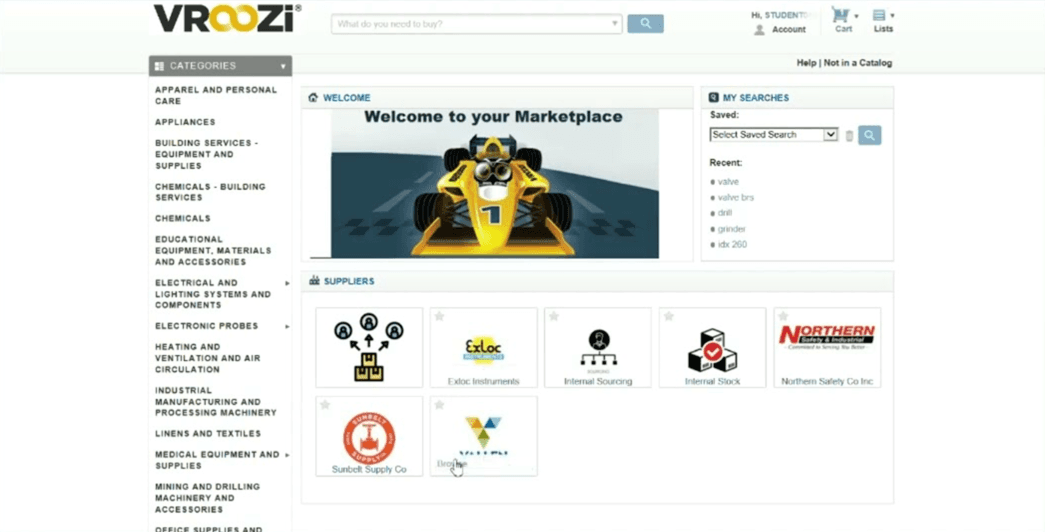Click the Not in a Catalog link
Viewport: 1045px width, 532px height.
pyautogui.click(x=858, y=63)
